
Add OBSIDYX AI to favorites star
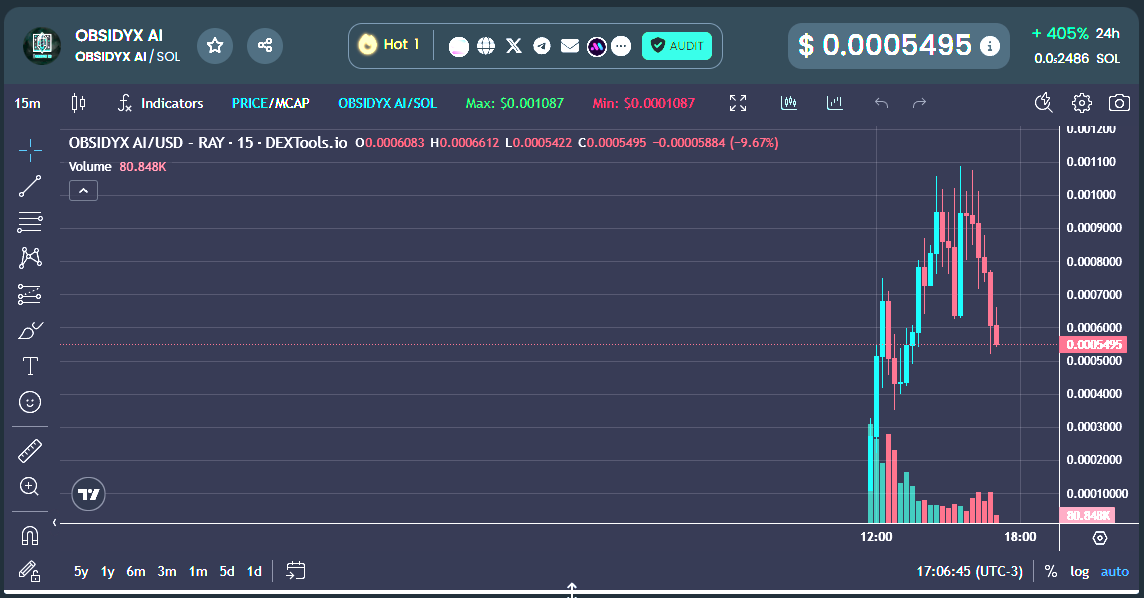point(214,46)
